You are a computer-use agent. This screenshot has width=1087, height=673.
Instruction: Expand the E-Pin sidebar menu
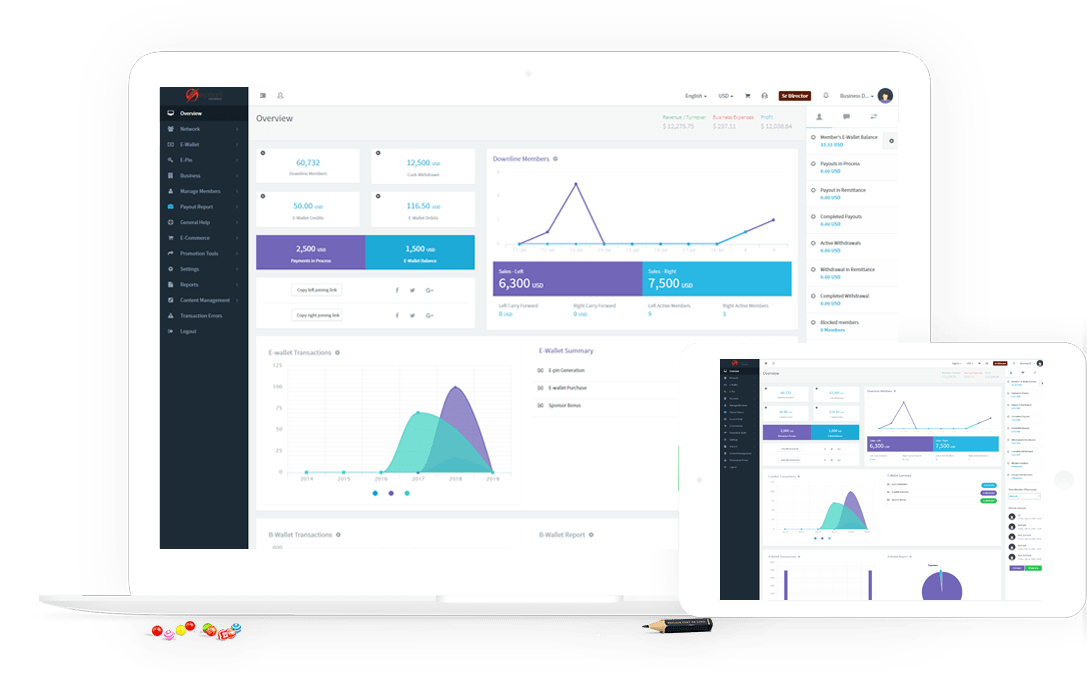204,160
